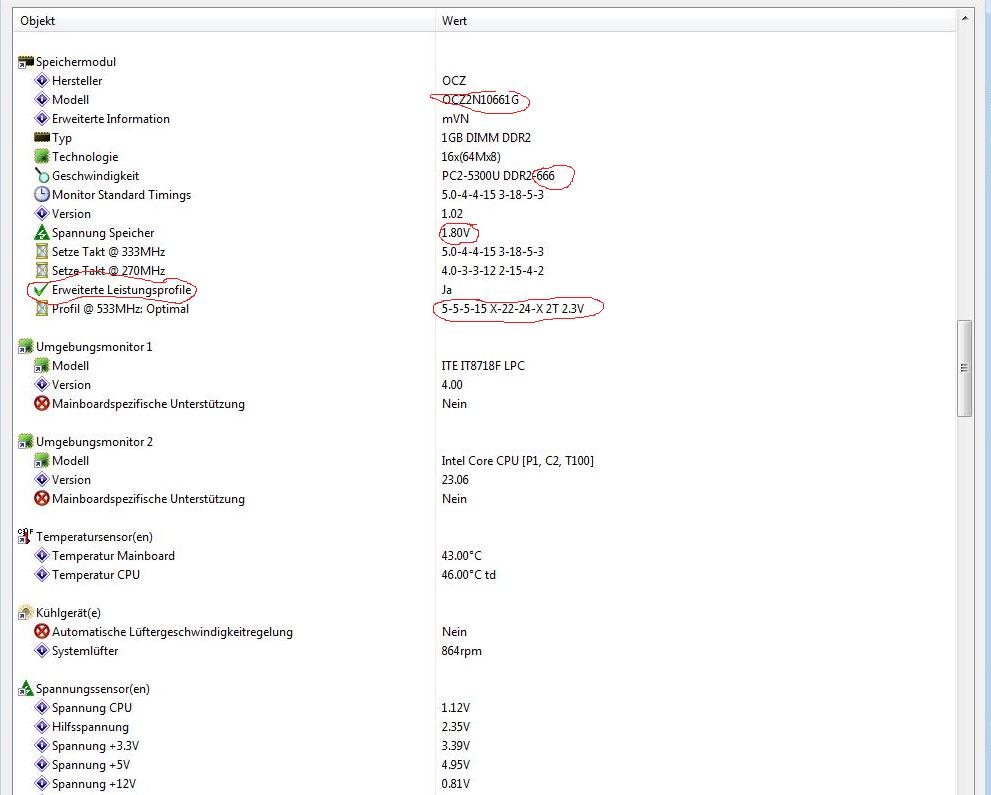991x795 pixels.
Task: Click the hourglass icon beside Setze Takt @ 270MHz
Action: (x=42, y=270)
